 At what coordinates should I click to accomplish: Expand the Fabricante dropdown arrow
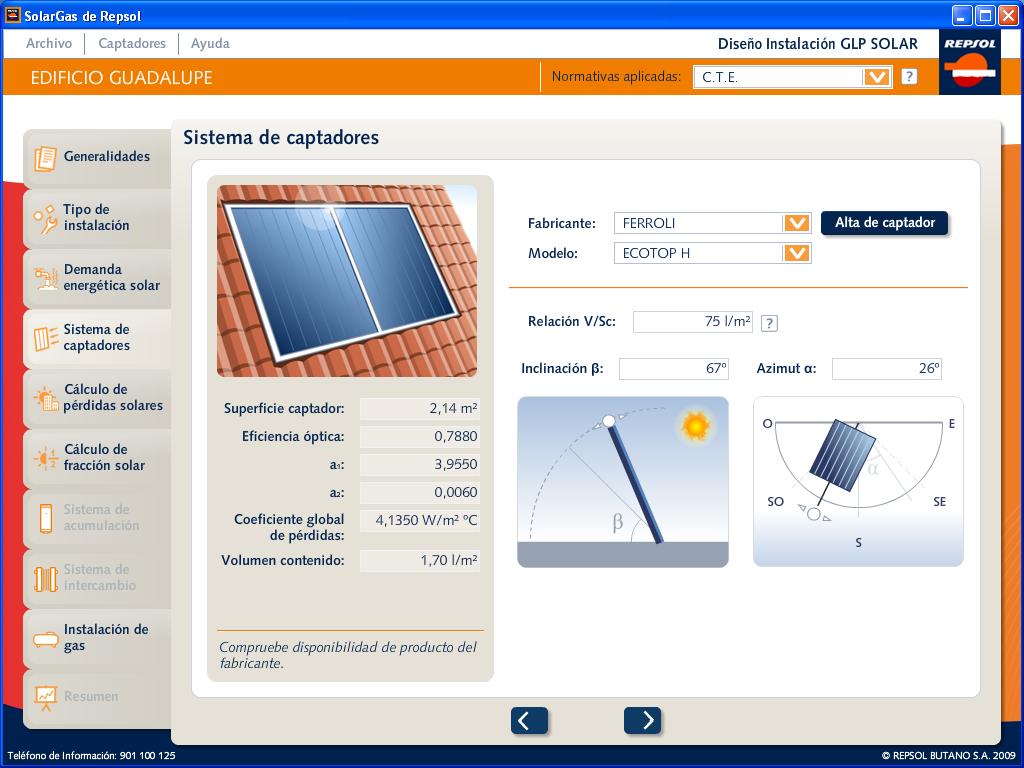click(796, 223)
